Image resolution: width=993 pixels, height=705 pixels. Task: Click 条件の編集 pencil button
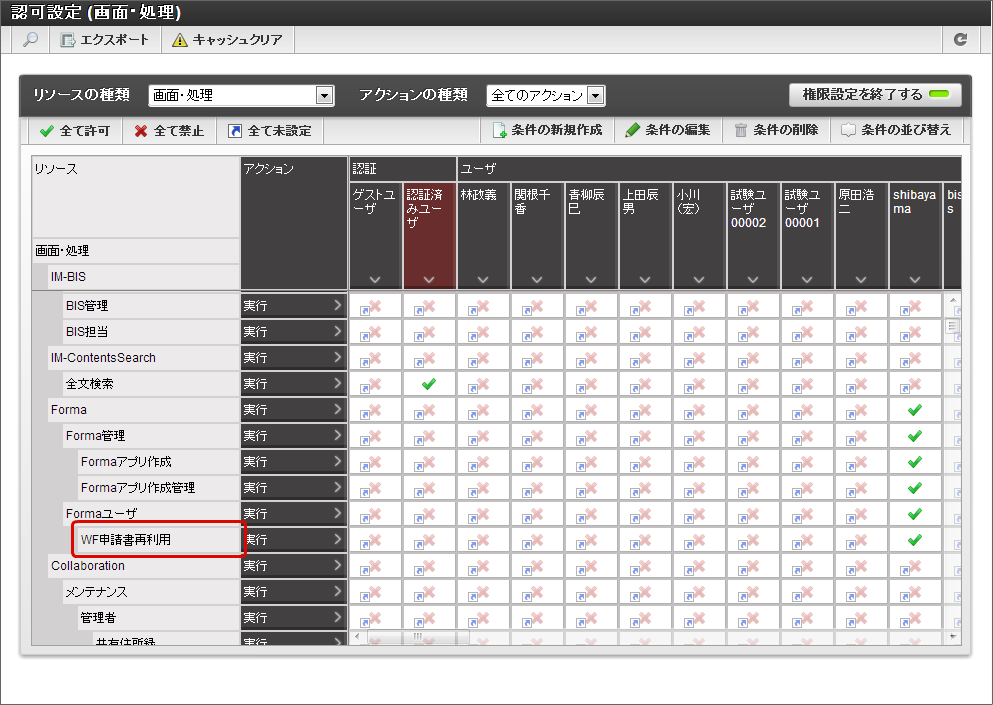(668, 130)
